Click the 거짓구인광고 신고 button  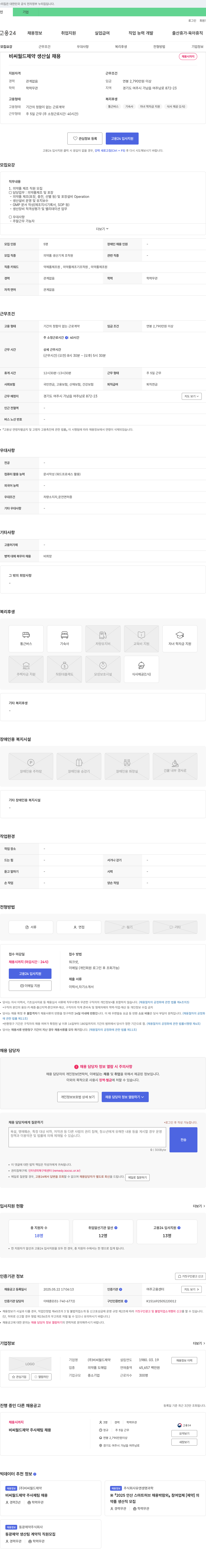(x=190, y=1277)
